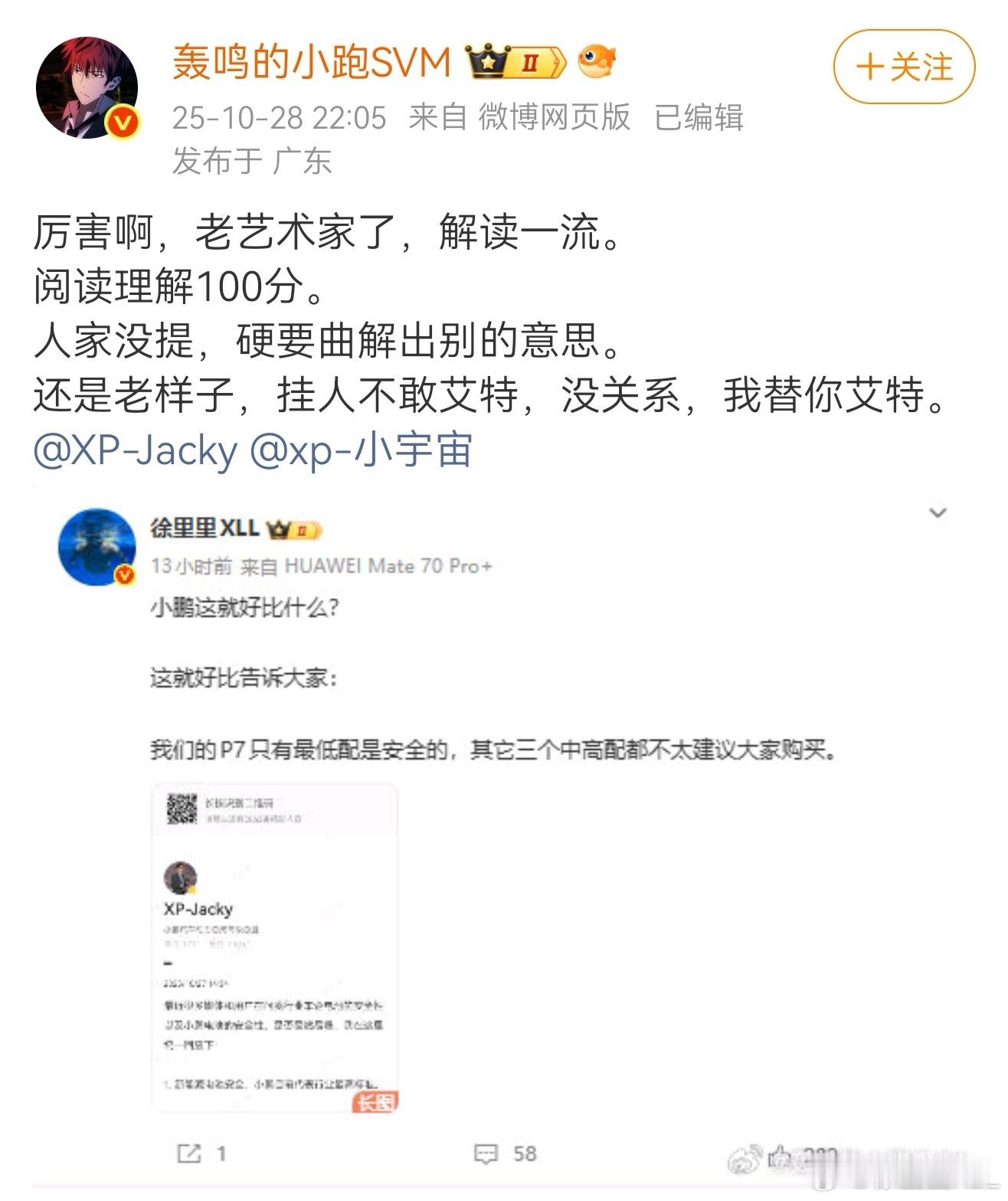
Task: Open 轰鸣的小跑SVM profile avatar
Action: click(x=87, y=87)
